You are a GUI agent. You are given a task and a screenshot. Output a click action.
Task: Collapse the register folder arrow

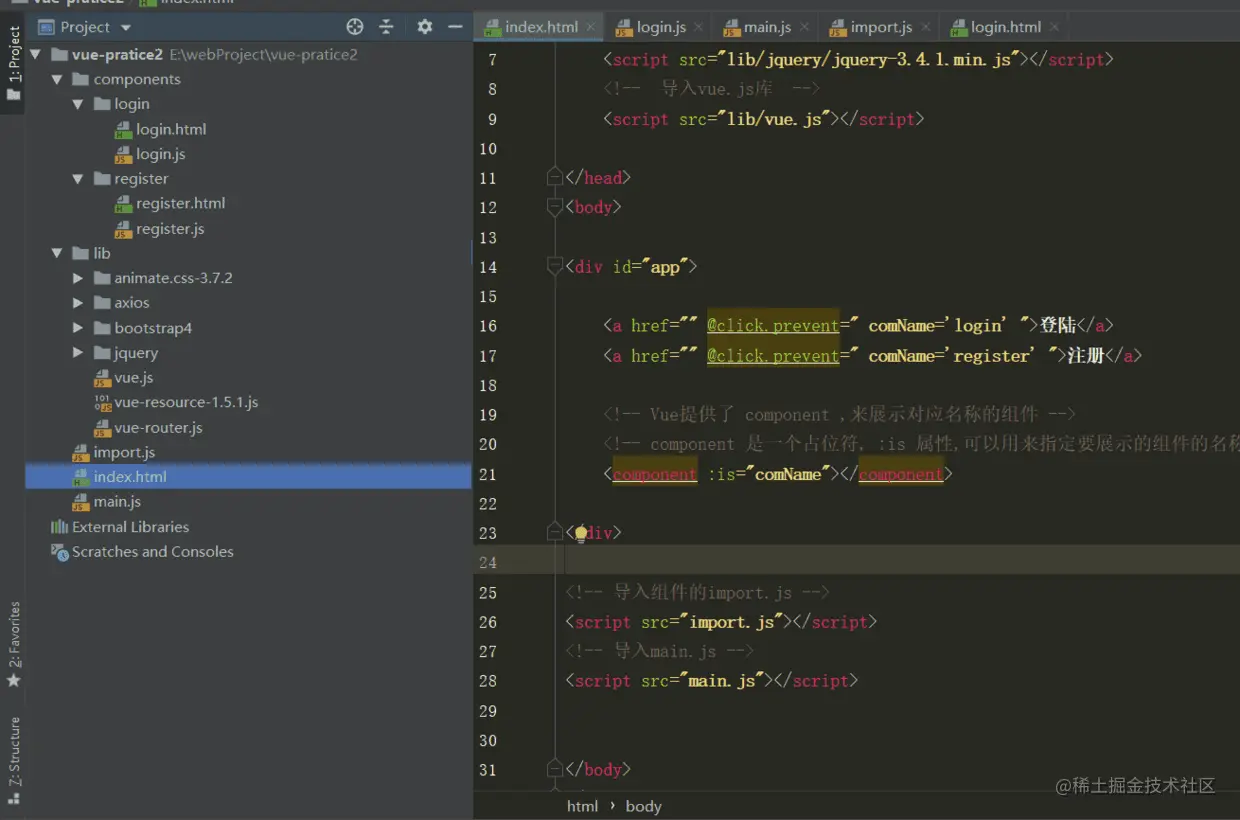[78, 179]
